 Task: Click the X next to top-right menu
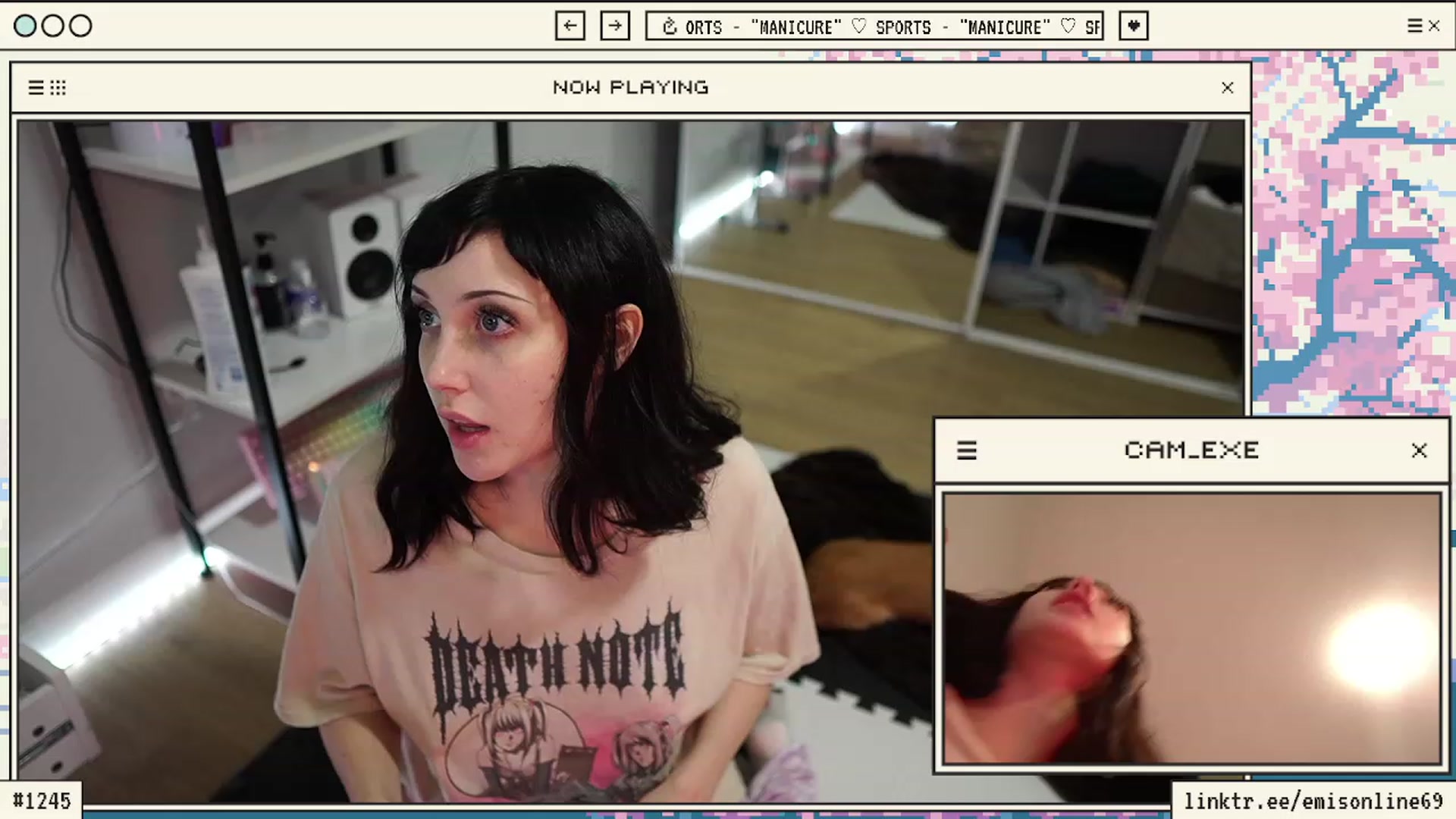(x=1434, y=26)
